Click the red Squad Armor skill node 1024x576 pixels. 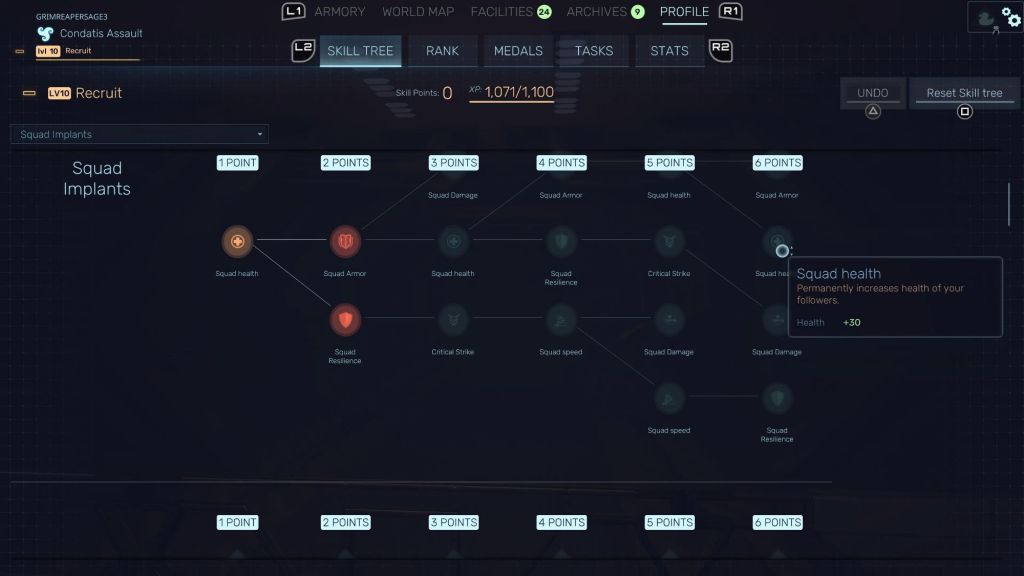pyautogui.click(x=345, y=241)
